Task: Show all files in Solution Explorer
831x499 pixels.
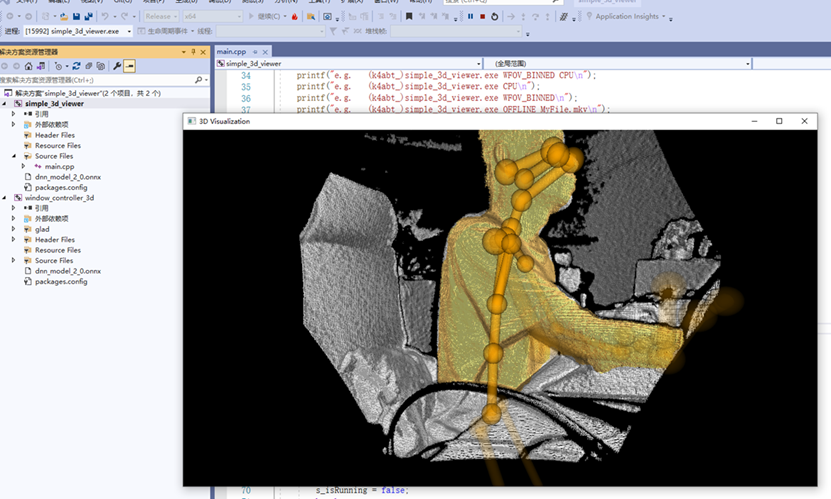Action: point(101,66)
